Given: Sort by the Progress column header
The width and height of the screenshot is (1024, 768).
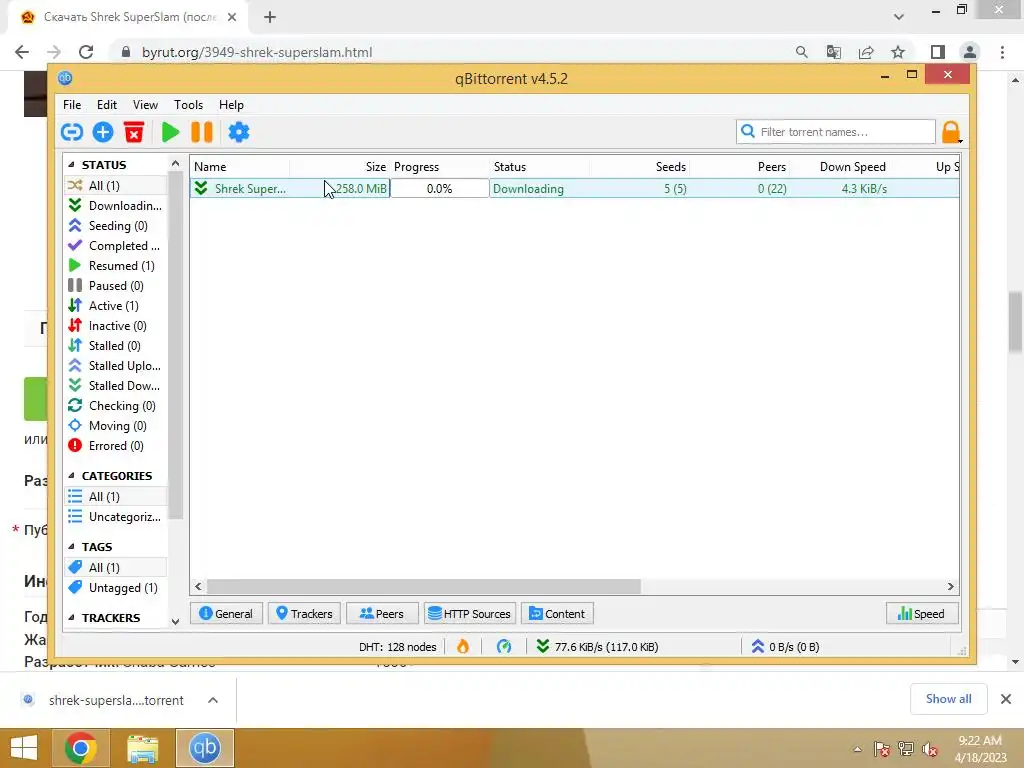Looking at the screenshot, I should pyautogui.click(x=440, y=167).
